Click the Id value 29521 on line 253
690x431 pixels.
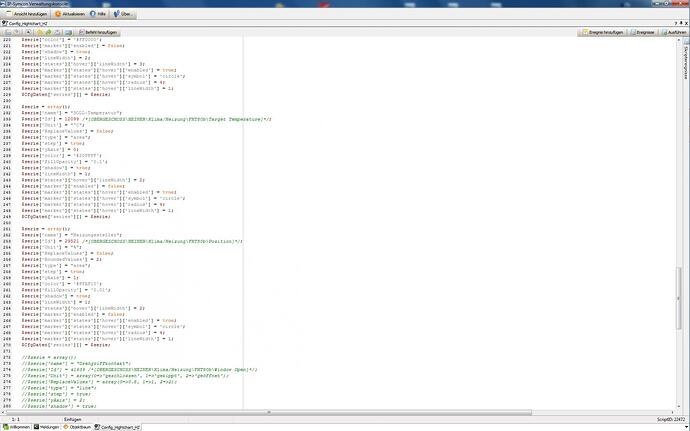72,241
